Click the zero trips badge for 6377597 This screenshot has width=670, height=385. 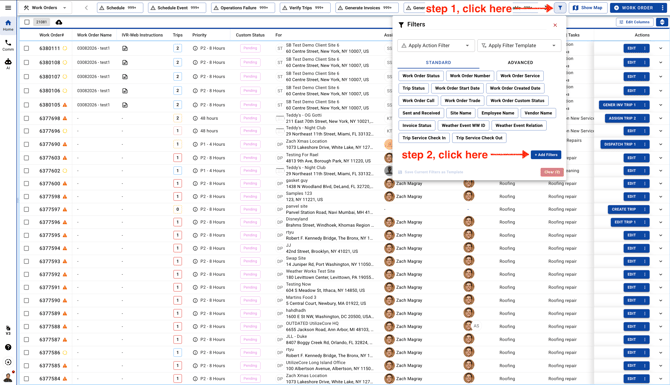pos(177,209)
